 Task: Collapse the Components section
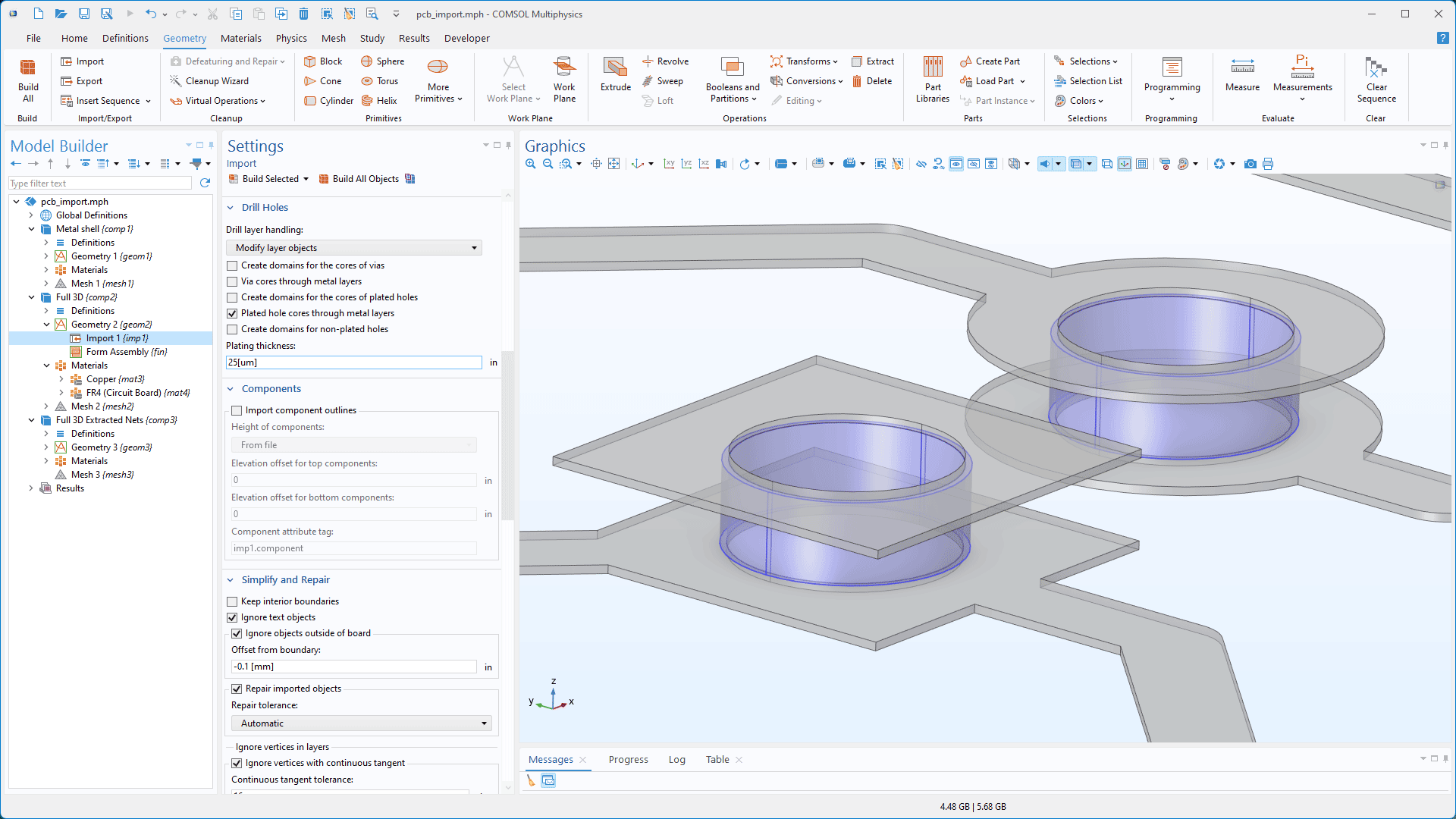(x=231, y=389)
